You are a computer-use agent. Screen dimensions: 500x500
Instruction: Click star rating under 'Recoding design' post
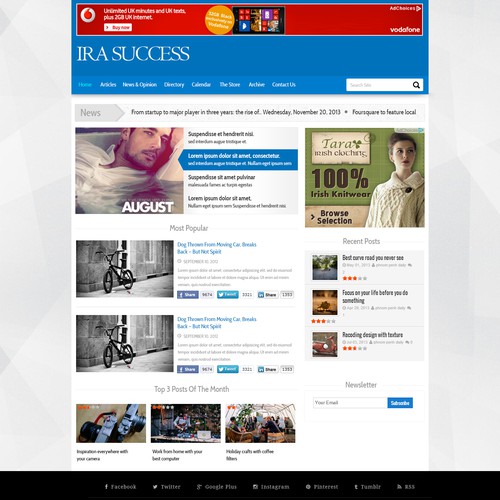point(355,348)
